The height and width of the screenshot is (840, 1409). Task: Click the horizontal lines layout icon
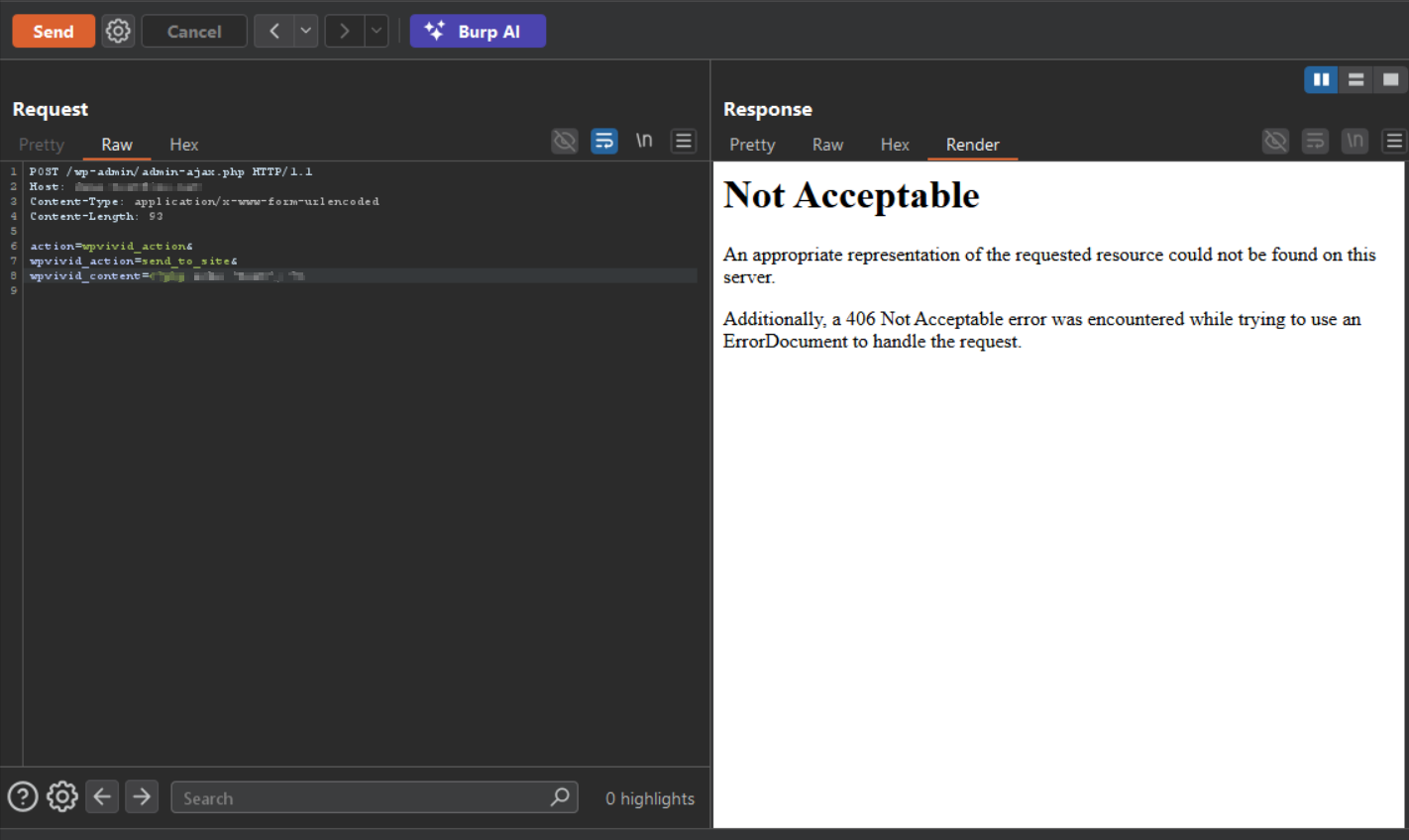click(x=1355, y=79)
